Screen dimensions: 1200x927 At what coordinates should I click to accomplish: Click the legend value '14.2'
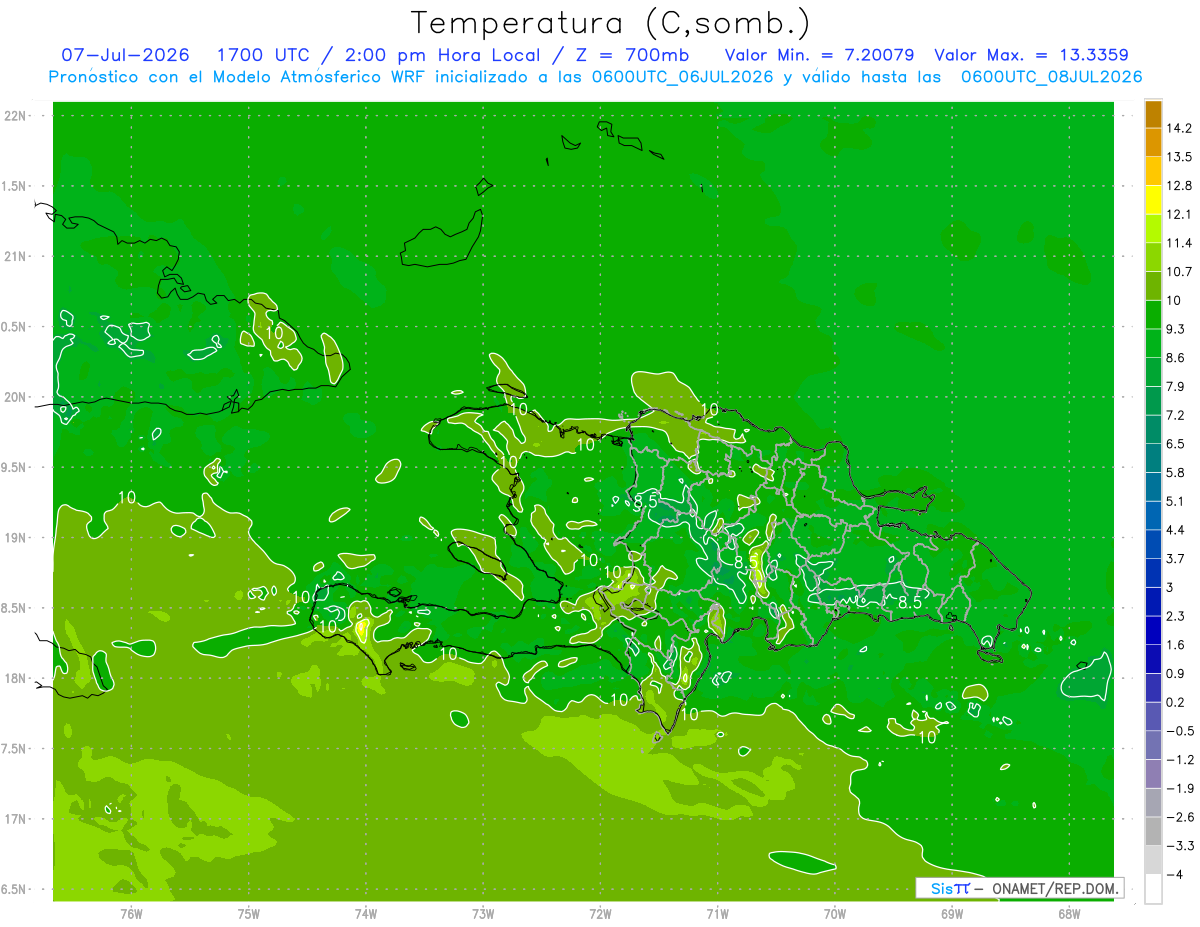[1179, 128]
